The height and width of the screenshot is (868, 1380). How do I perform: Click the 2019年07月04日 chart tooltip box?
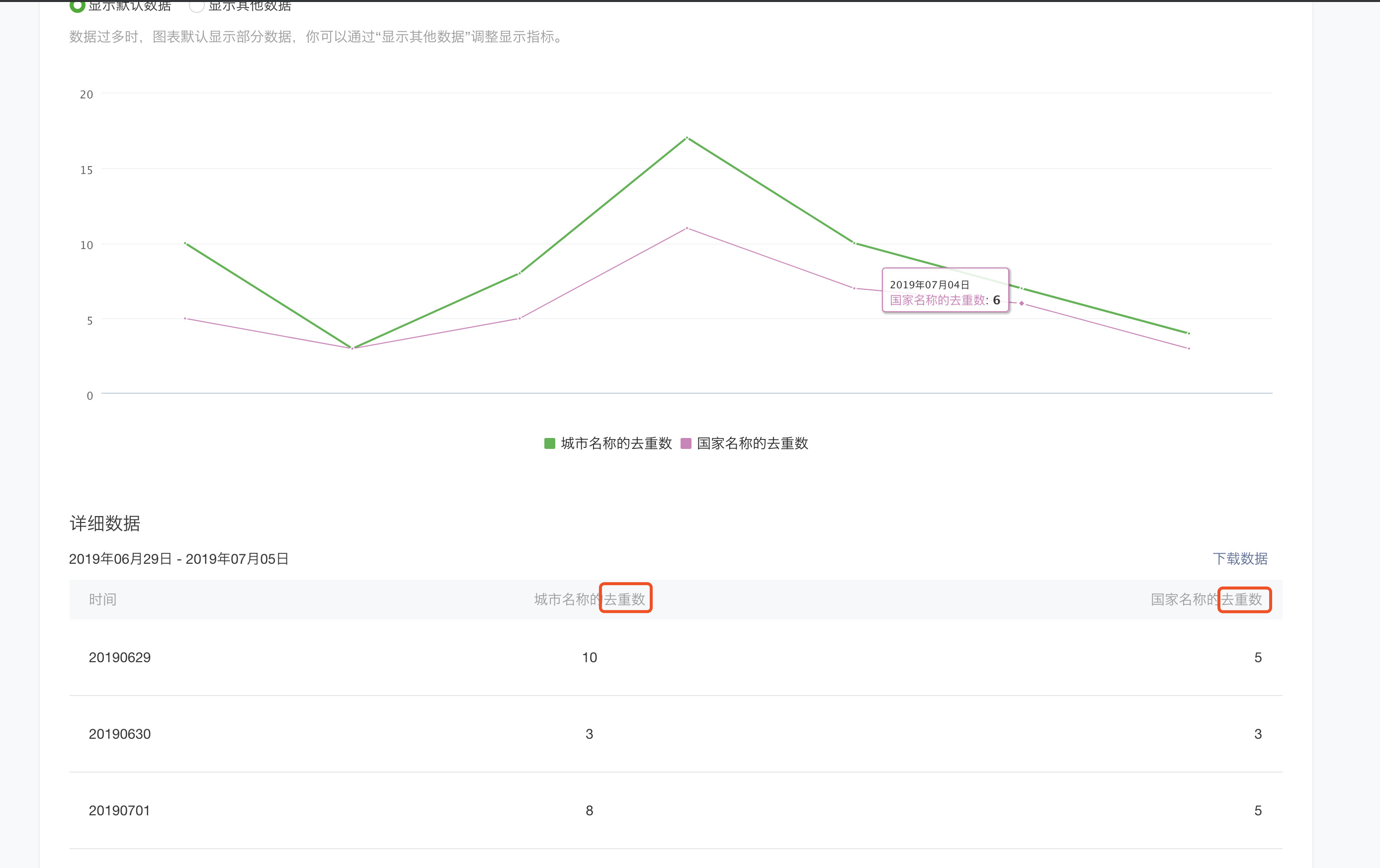tap(945, 290)
